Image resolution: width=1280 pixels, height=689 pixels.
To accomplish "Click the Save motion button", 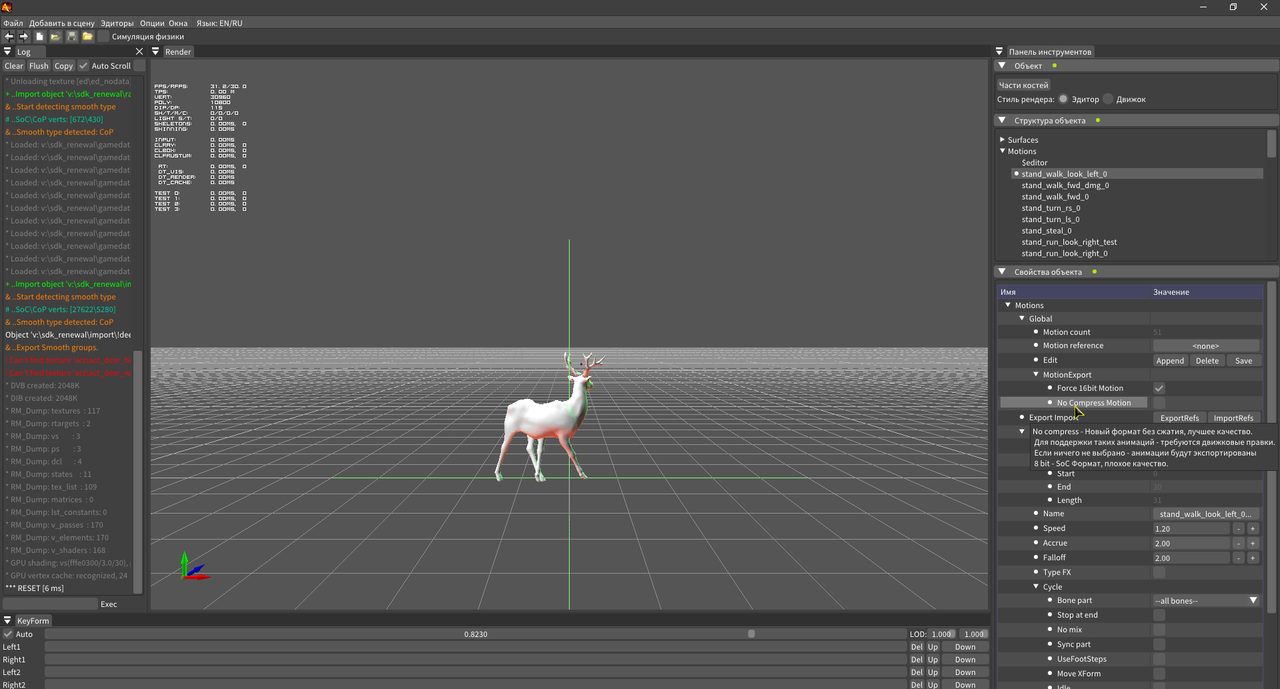I will pos(1243,361).
